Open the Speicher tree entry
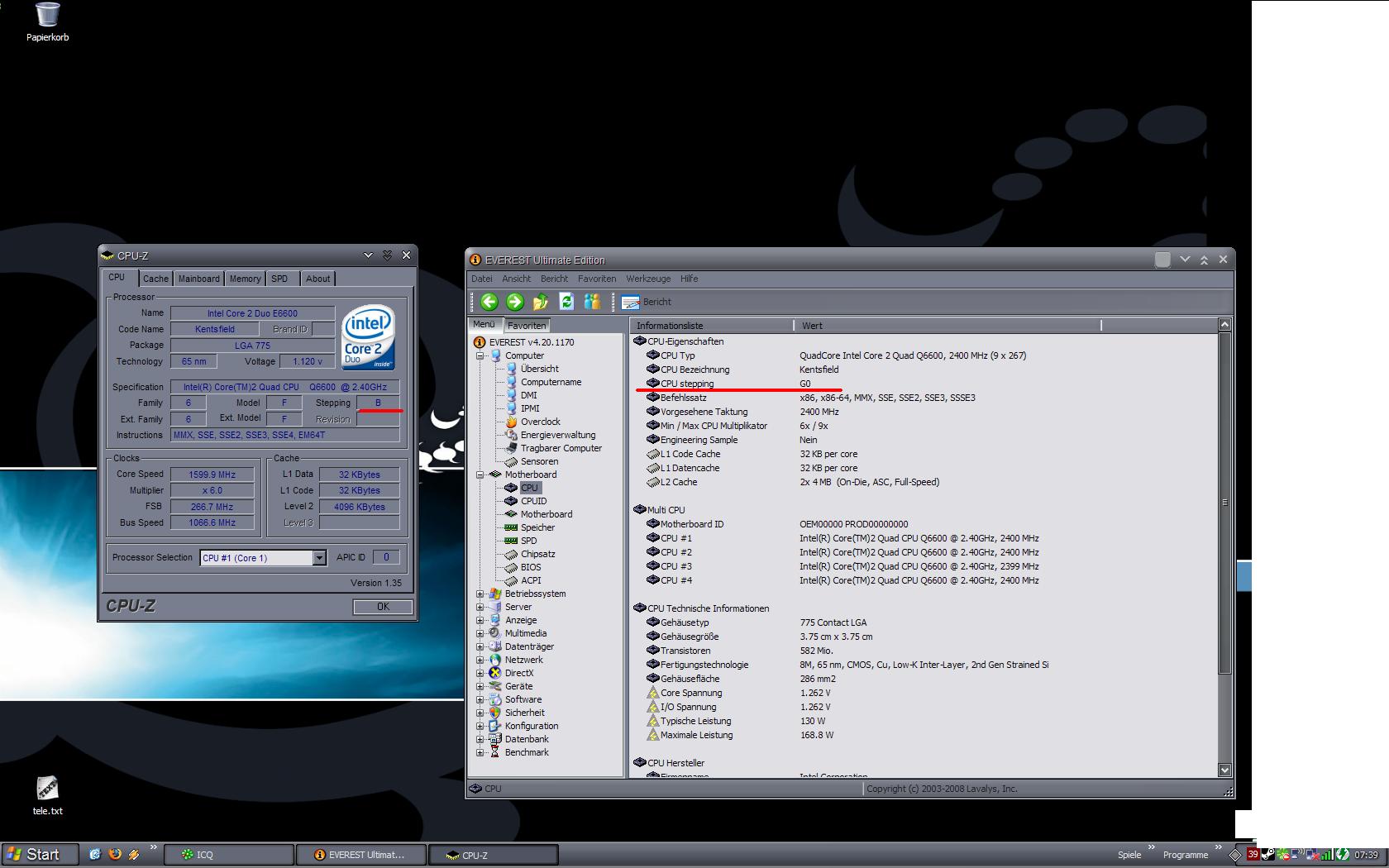Viewport: 1389px width, 868px height. click(537, 527)
